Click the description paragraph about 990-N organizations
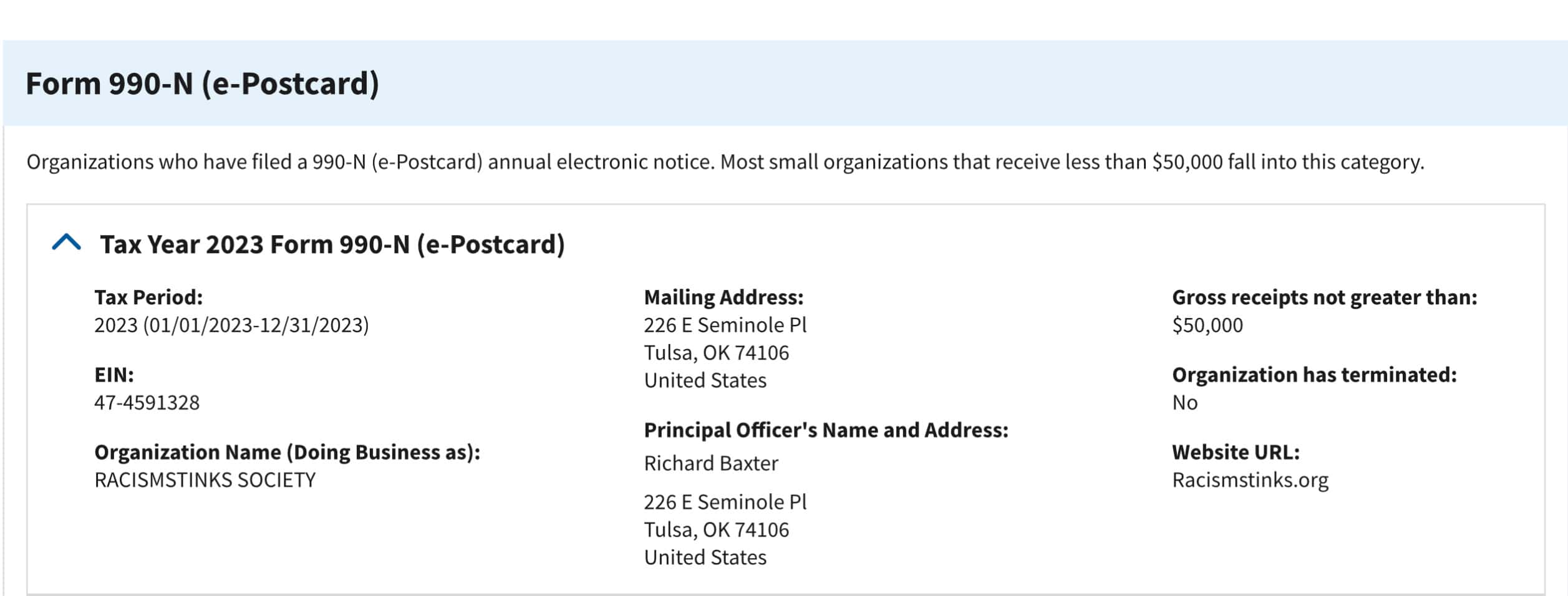Screen dimensions: 1568x596 (x=725, y=161)
